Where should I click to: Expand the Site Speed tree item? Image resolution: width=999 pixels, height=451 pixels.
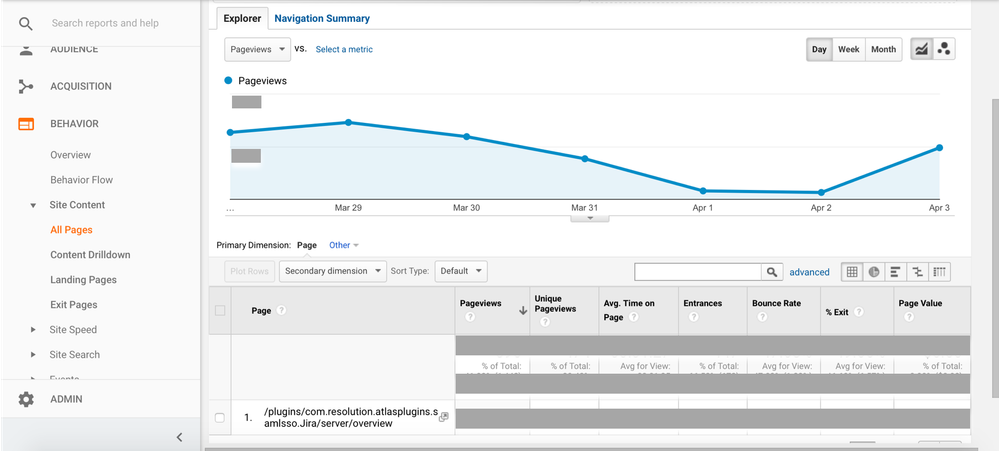(33, 330)
